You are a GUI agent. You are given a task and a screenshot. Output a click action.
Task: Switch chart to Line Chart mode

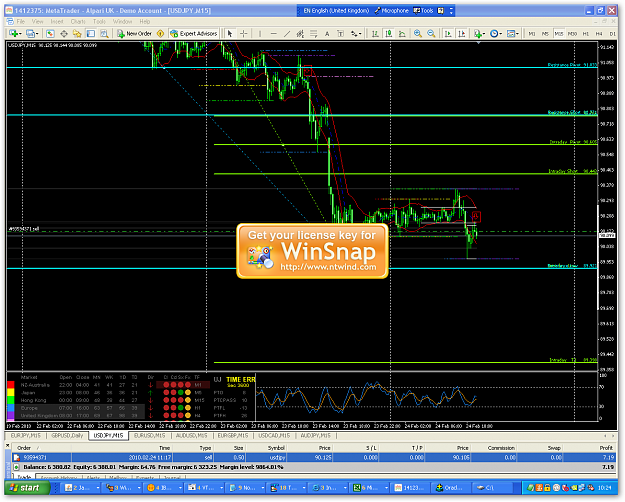[402, 34]
